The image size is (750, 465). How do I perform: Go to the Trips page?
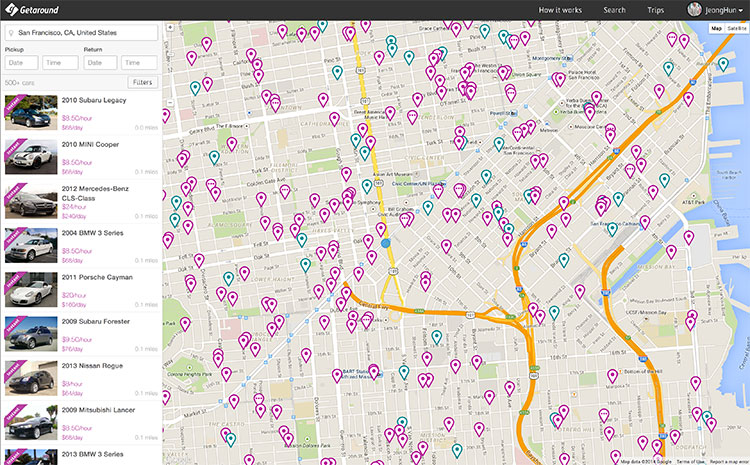coord(655,10)
